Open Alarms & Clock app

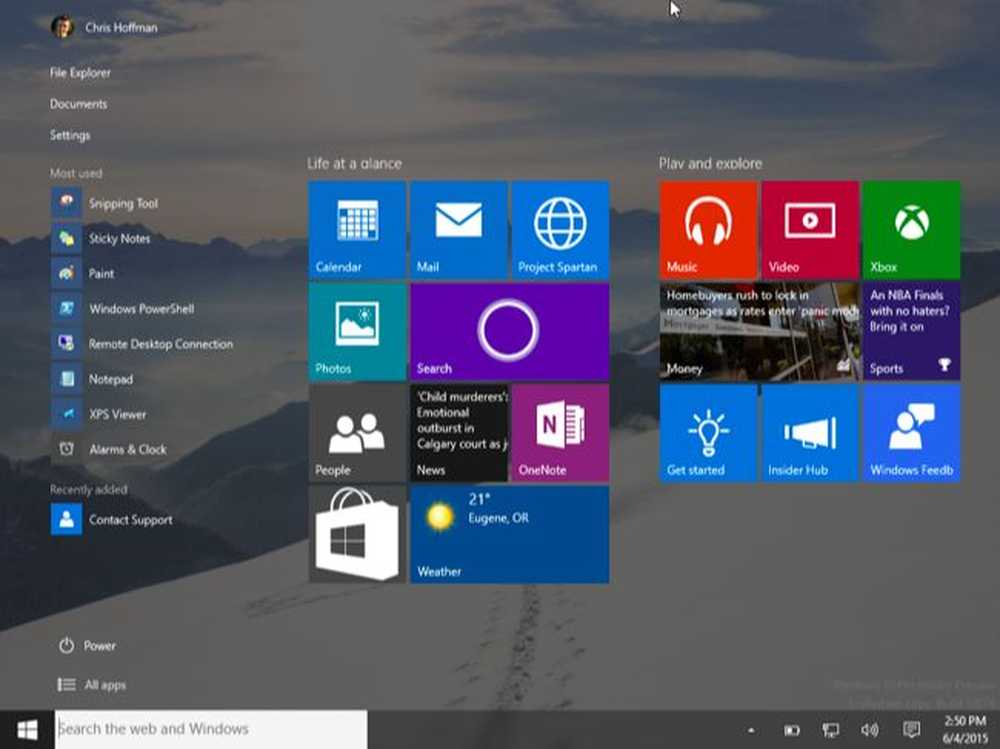pos(109,449)
